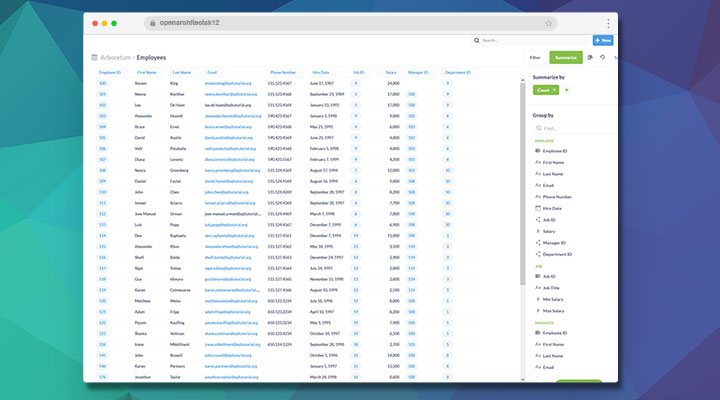Click the 'Employees' title text
Image resolution: width=720 pixels, height=400 pixels.
[151, 57]
